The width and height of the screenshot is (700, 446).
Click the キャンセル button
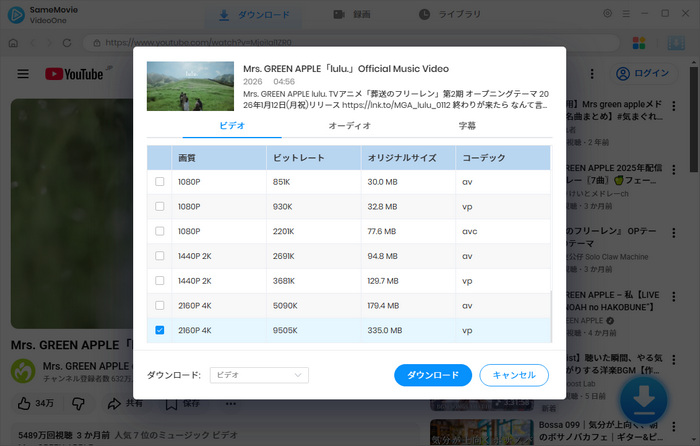[514, 375]
